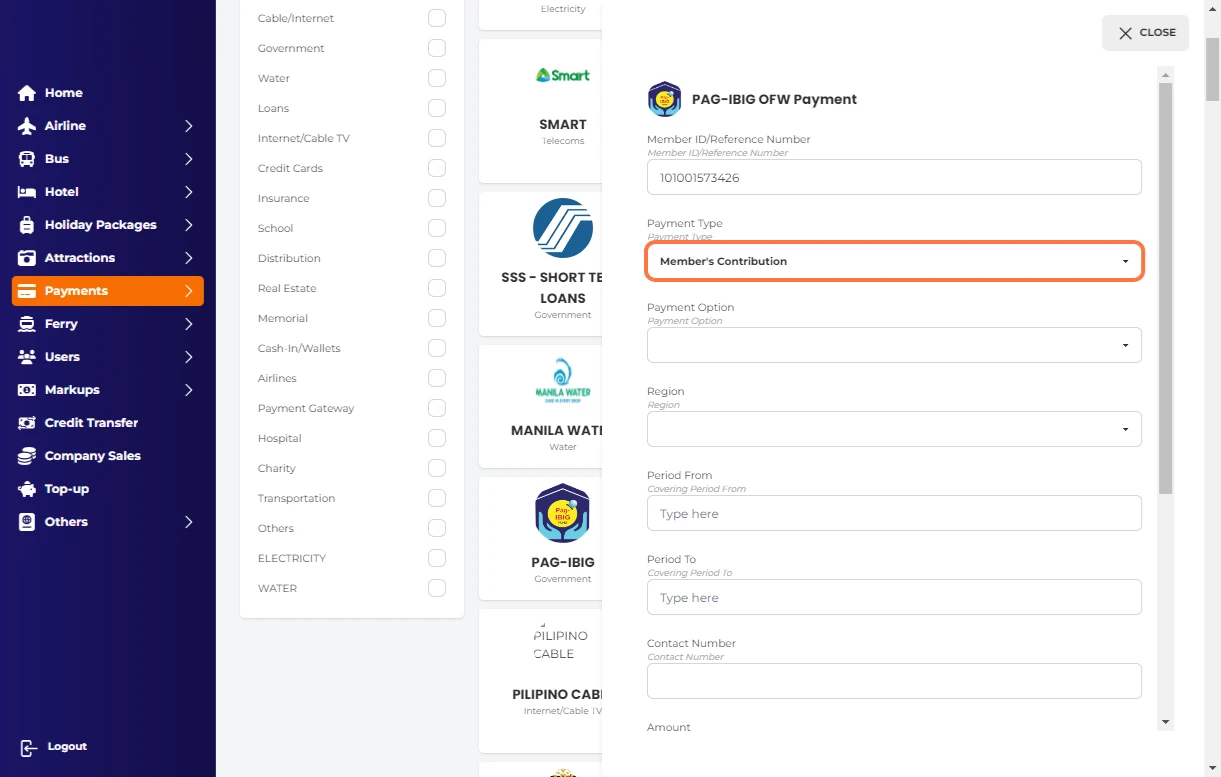Open the Credit Transfer menu item
The height and width of the screenshot is (777, 1221).
pyautogui.click(x=91, y=423)
